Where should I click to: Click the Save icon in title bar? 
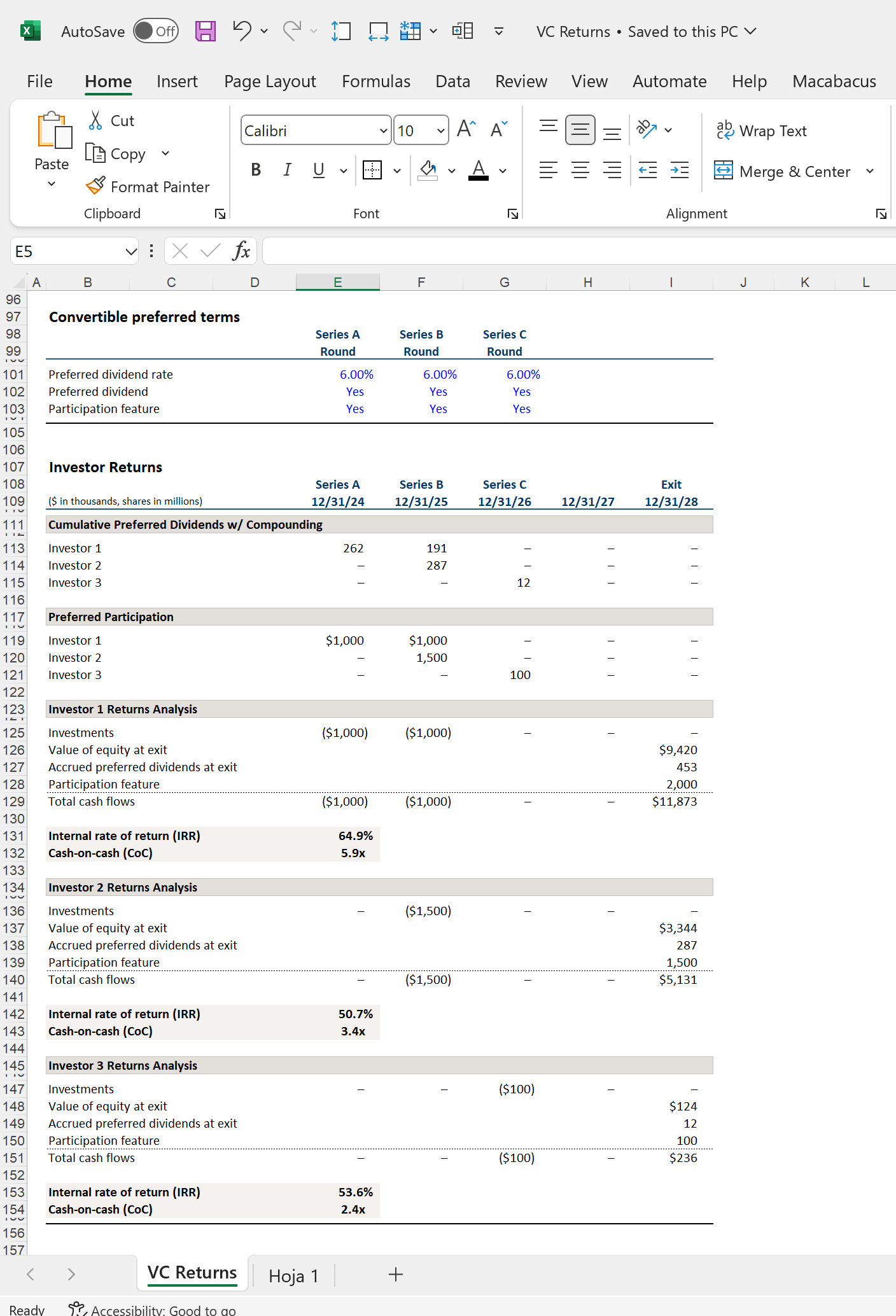coord(205,31)
